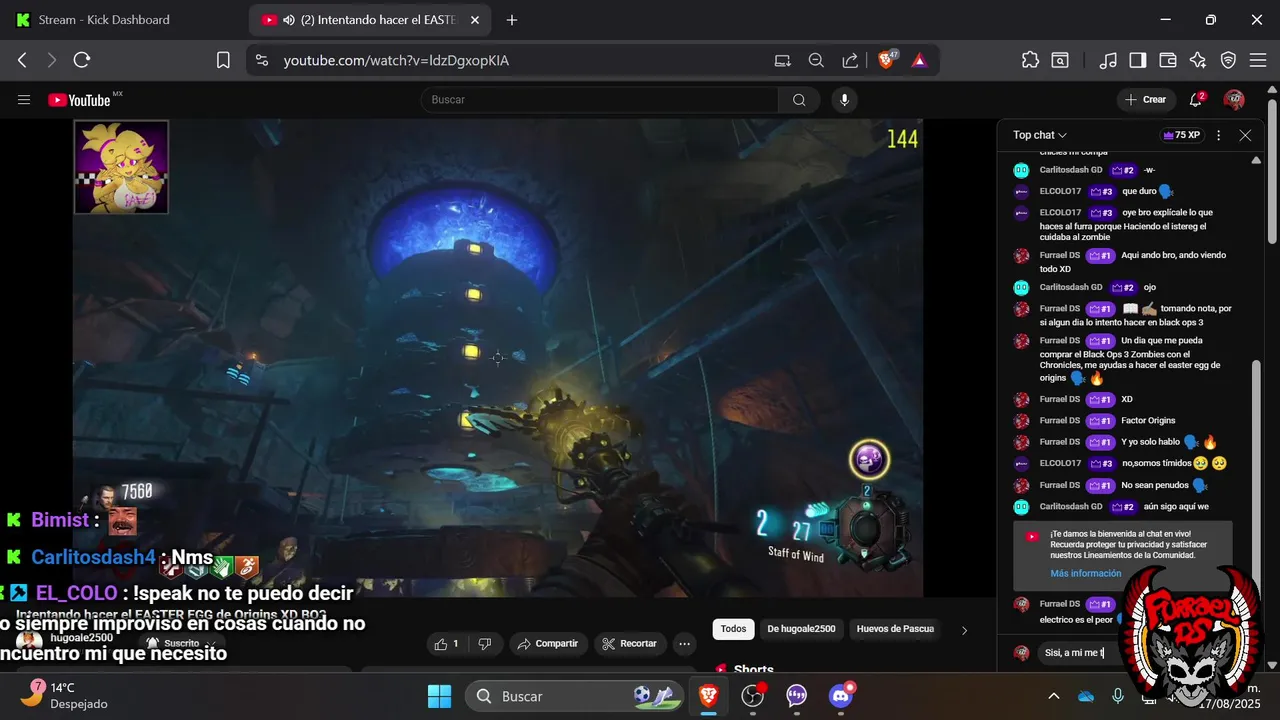View site information icon beside URL
Viewport: 1280px width, 720px height.
click(262, 60)
